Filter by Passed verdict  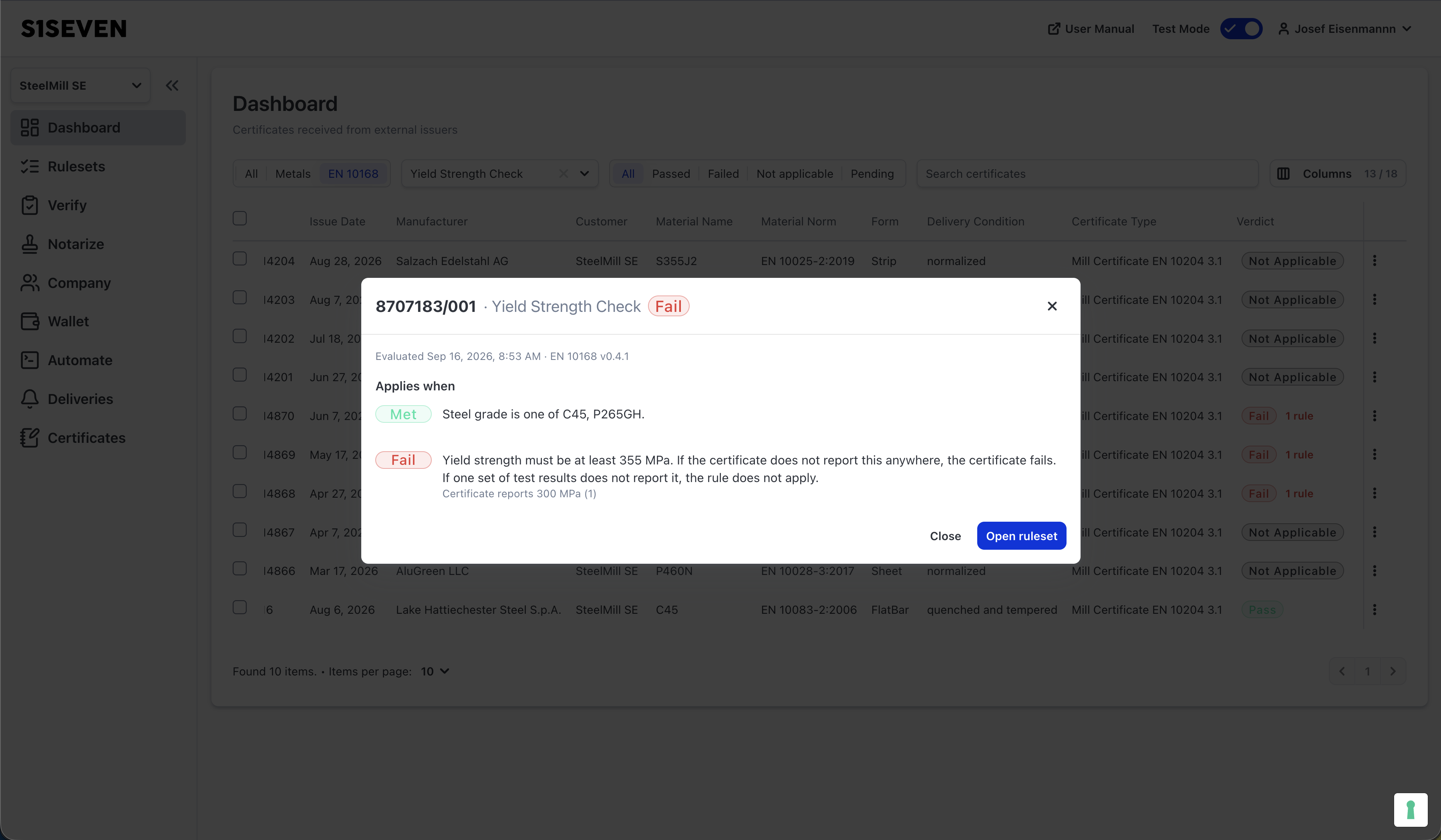[671, 174]
